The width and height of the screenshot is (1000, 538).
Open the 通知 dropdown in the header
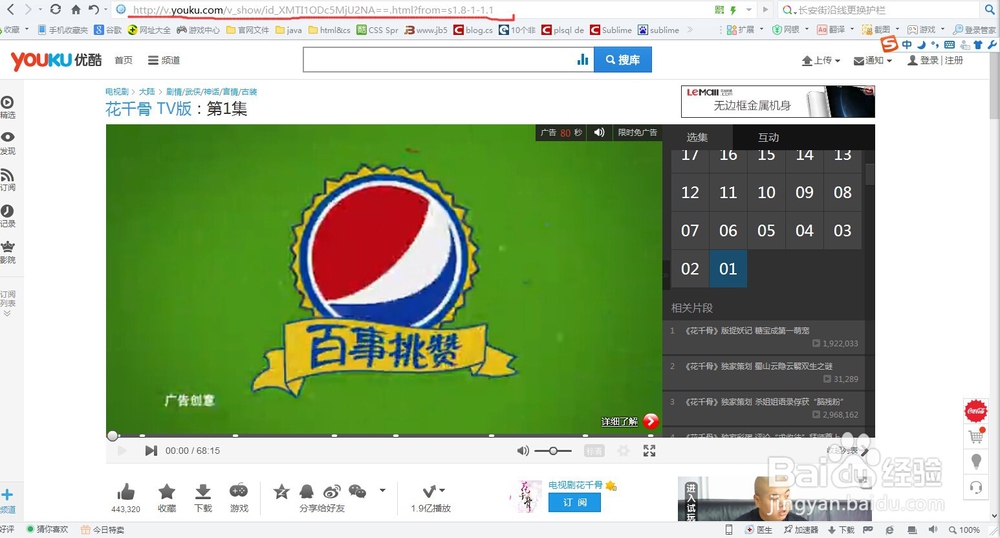[872, 60]
